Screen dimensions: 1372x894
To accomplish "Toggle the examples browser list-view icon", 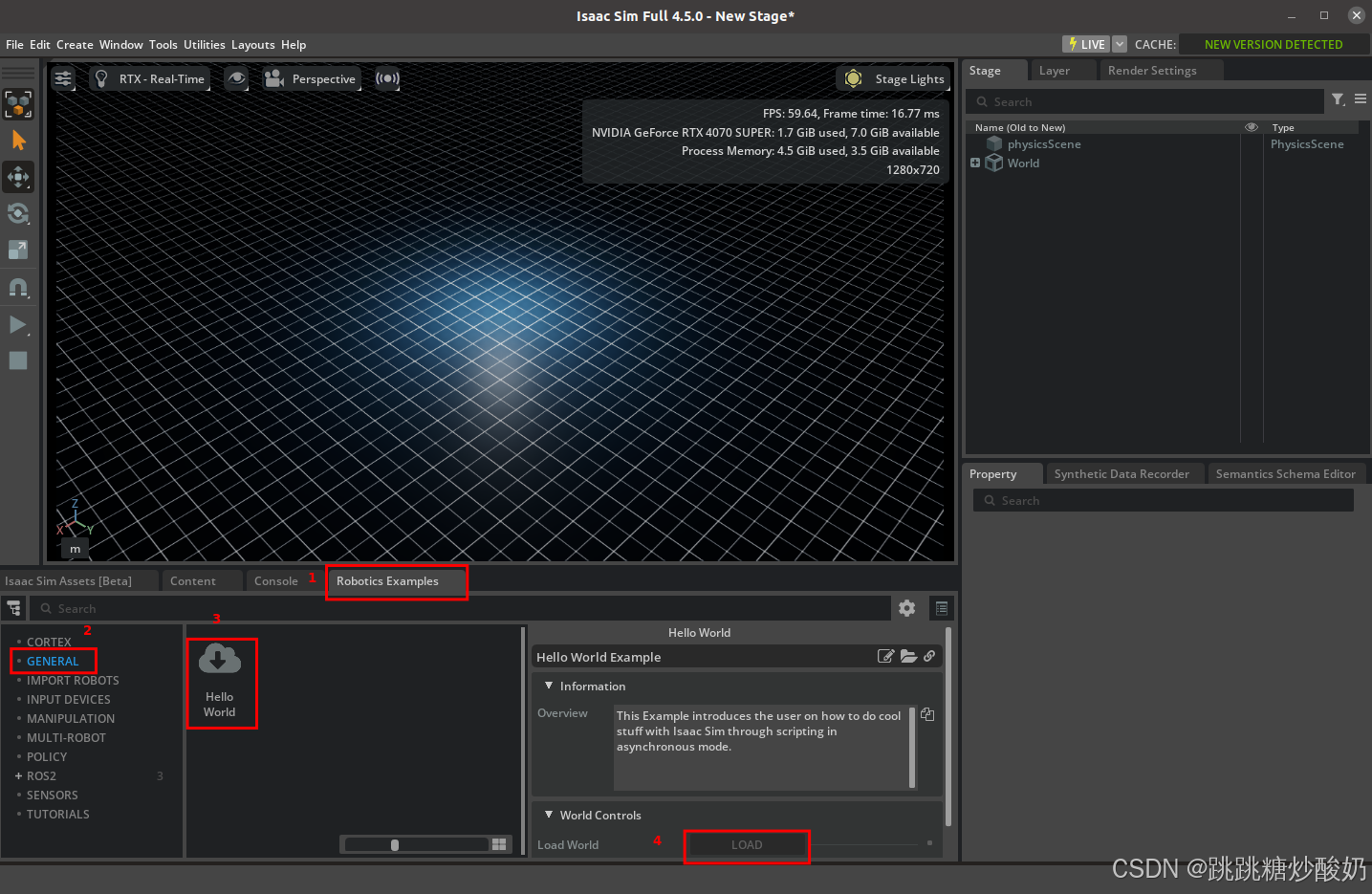I will [x=942, y=608].
